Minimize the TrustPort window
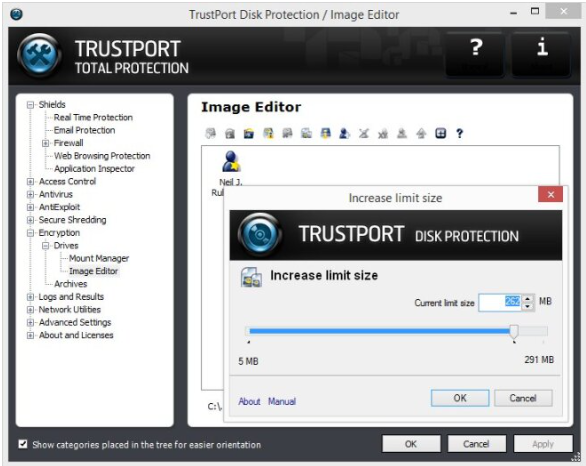 pyautogui.click(x=514, y=13)
